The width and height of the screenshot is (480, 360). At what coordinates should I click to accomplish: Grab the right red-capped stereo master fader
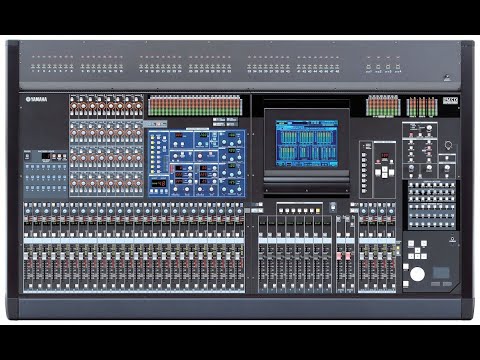point(348,256)
